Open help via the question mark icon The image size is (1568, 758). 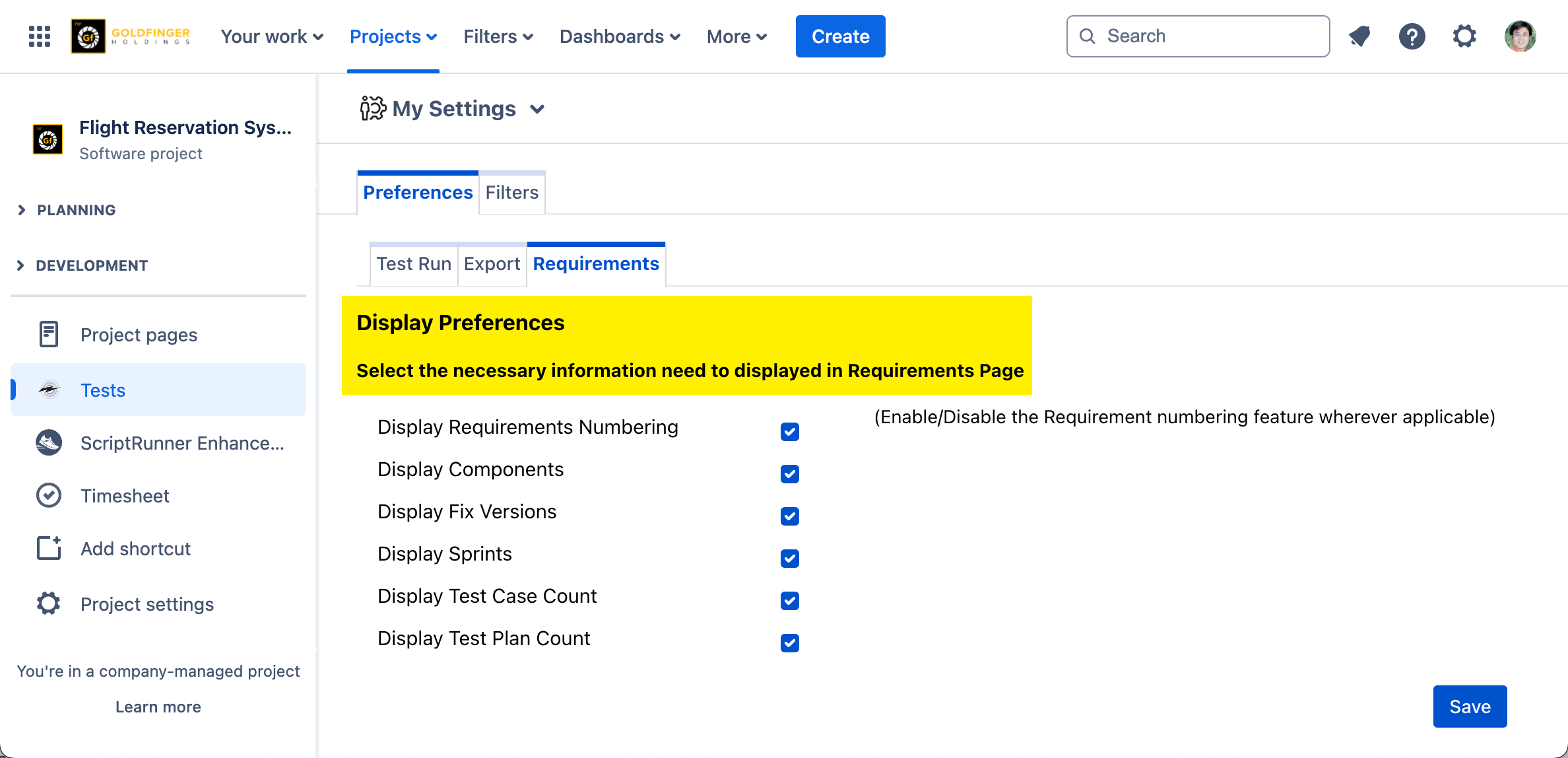click(x=1412, y=36)
